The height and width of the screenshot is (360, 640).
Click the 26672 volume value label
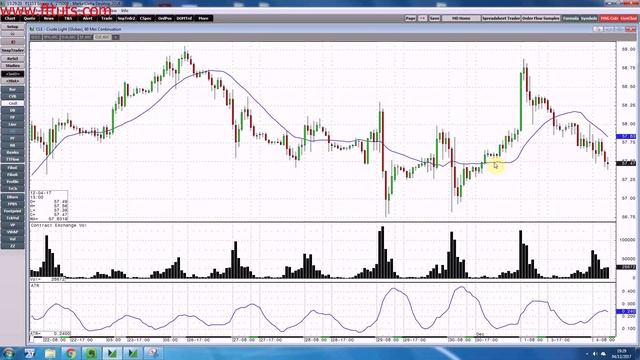627,267
